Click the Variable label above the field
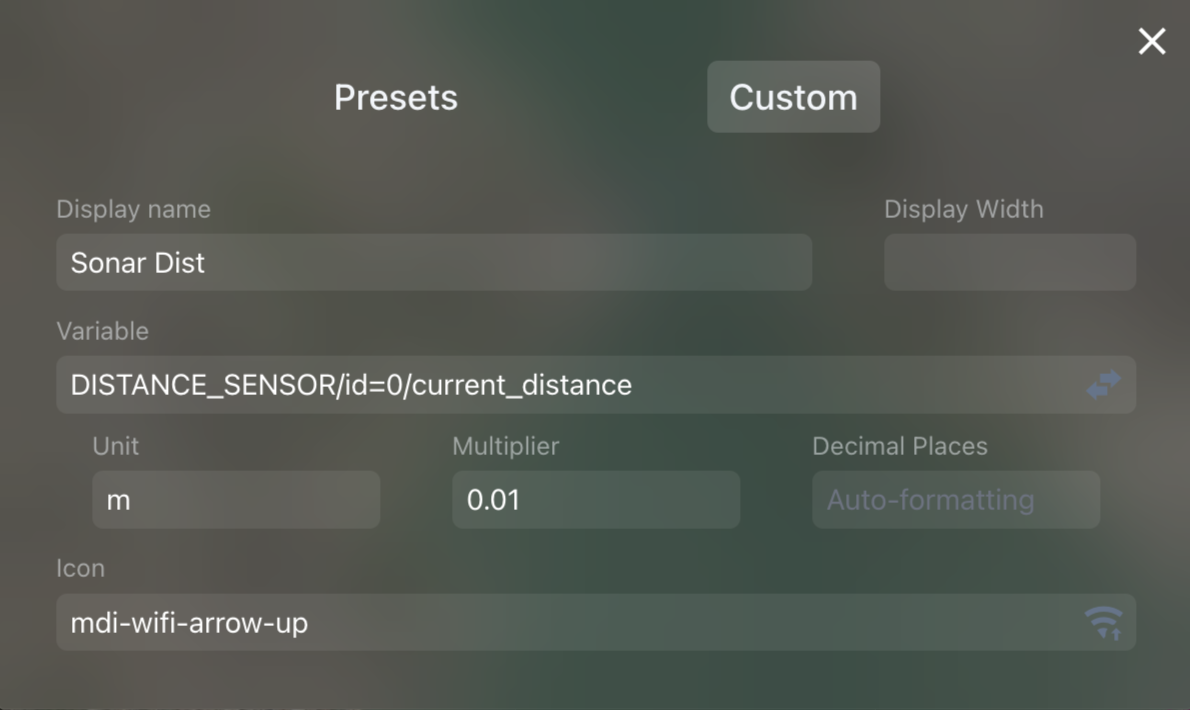1190x710 pixels. 103,331
